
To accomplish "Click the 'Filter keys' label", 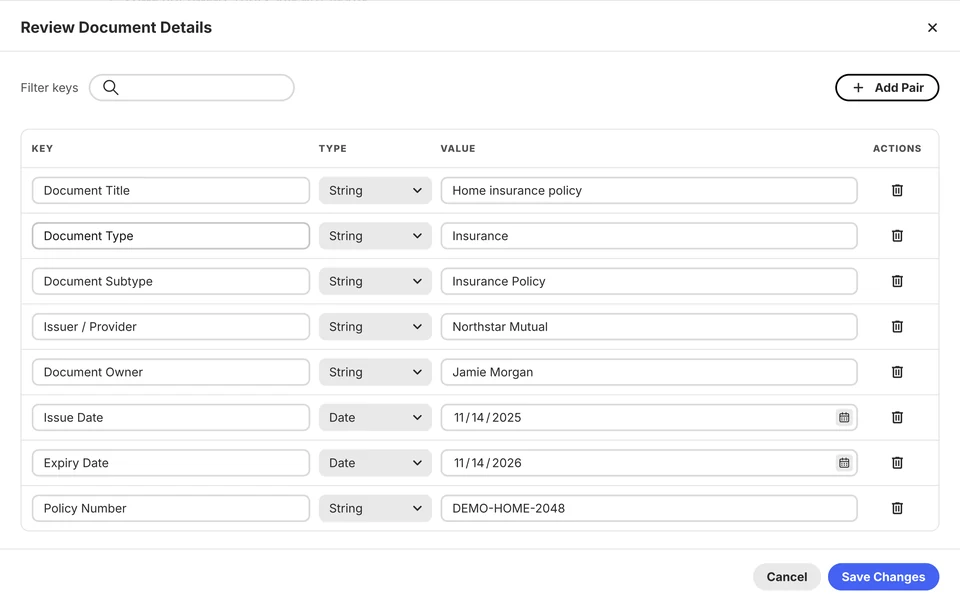I will 50,88.
